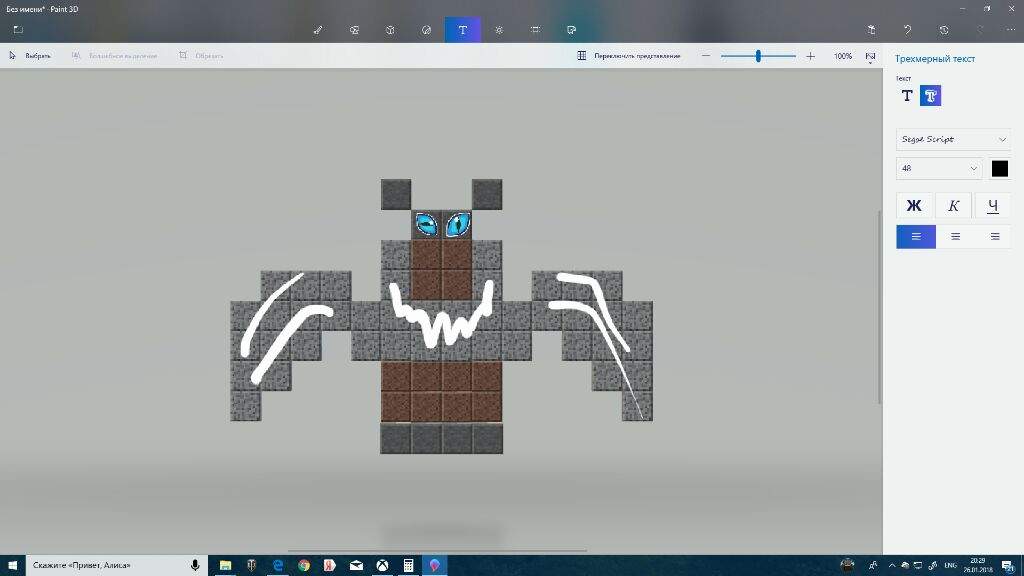Open the Remix 3D library icon
The height and width of the screenshot is (576, 1024).
571,30
